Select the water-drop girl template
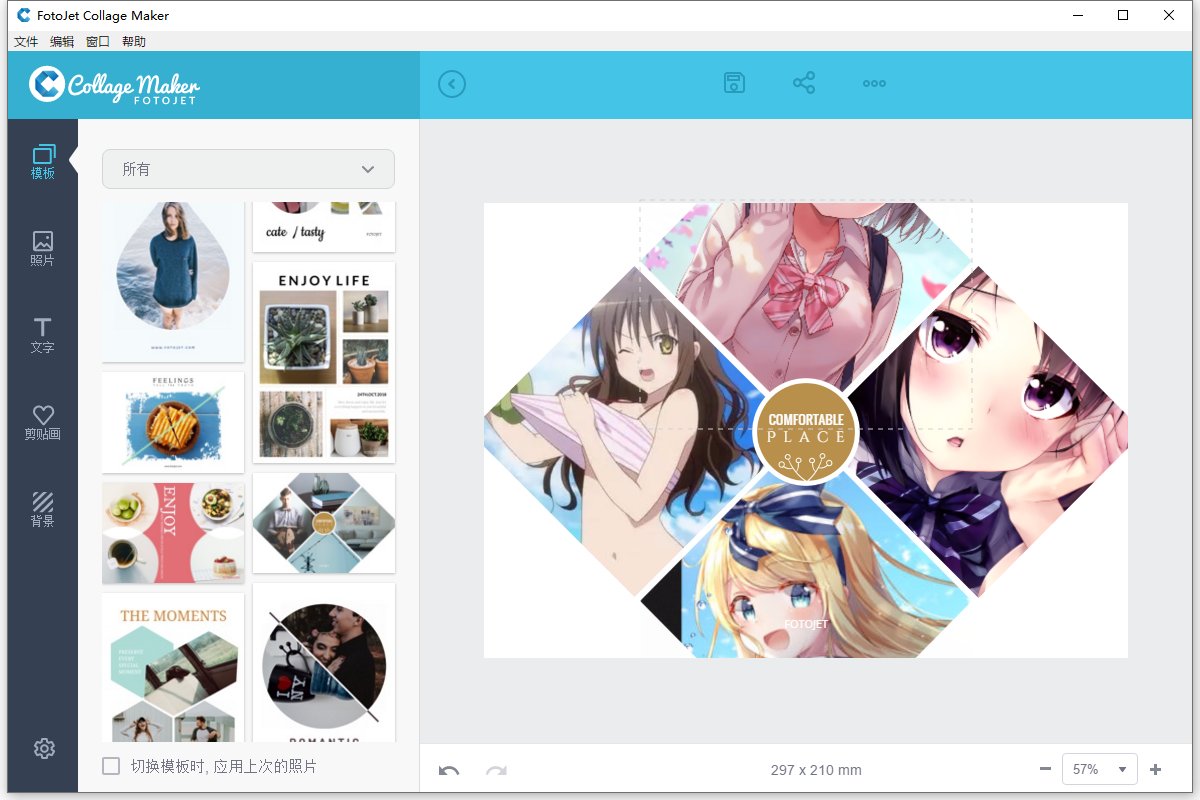The image size is (1200, 800). tap(173, 281)
